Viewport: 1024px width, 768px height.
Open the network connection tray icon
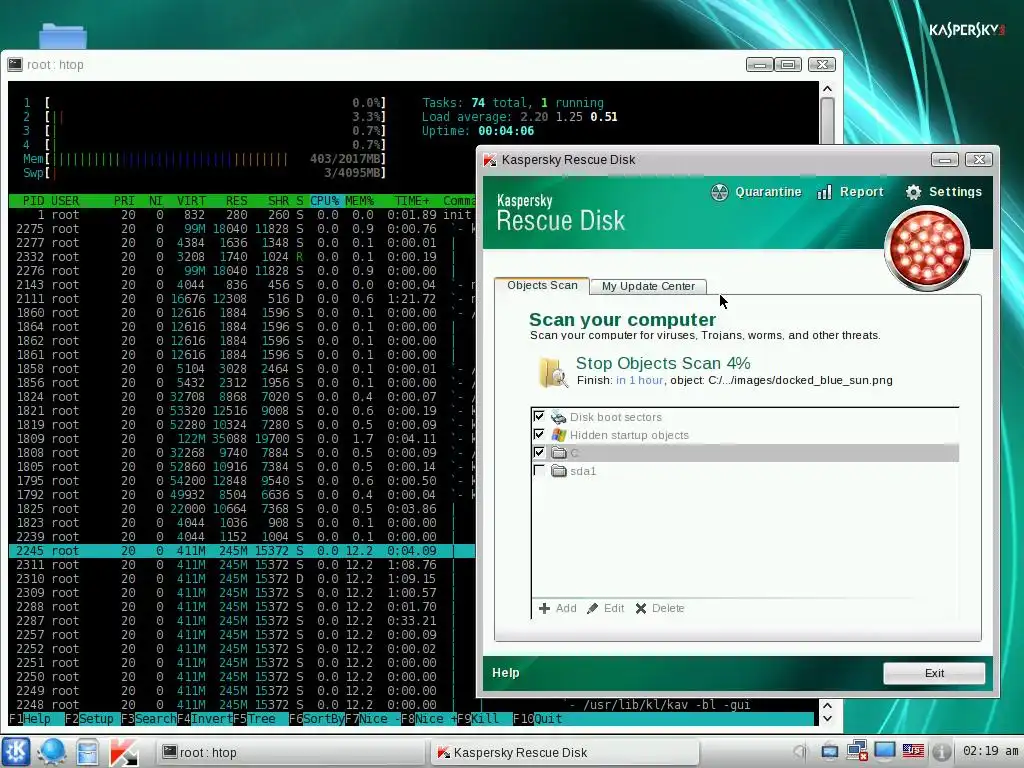pyautogui.click(x=857, y=752)
